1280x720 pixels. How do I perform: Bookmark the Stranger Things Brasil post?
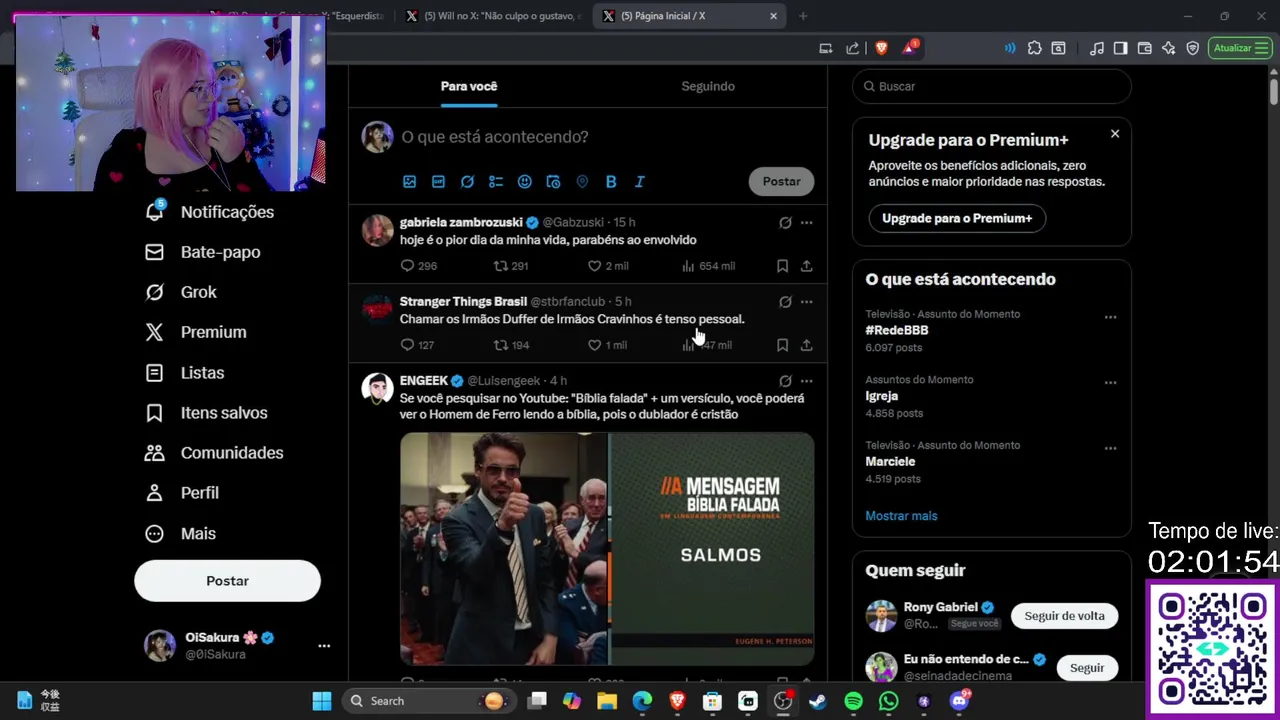tap(782, 345)
